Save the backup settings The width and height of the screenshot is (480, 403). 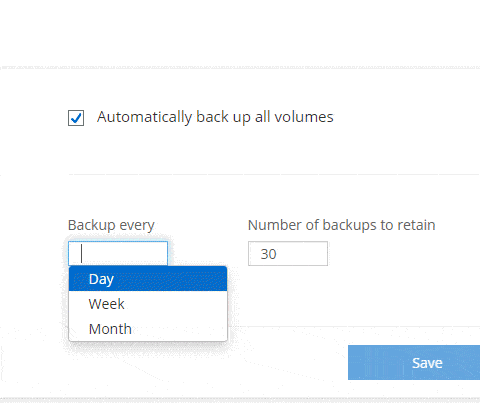click(414, 362)
